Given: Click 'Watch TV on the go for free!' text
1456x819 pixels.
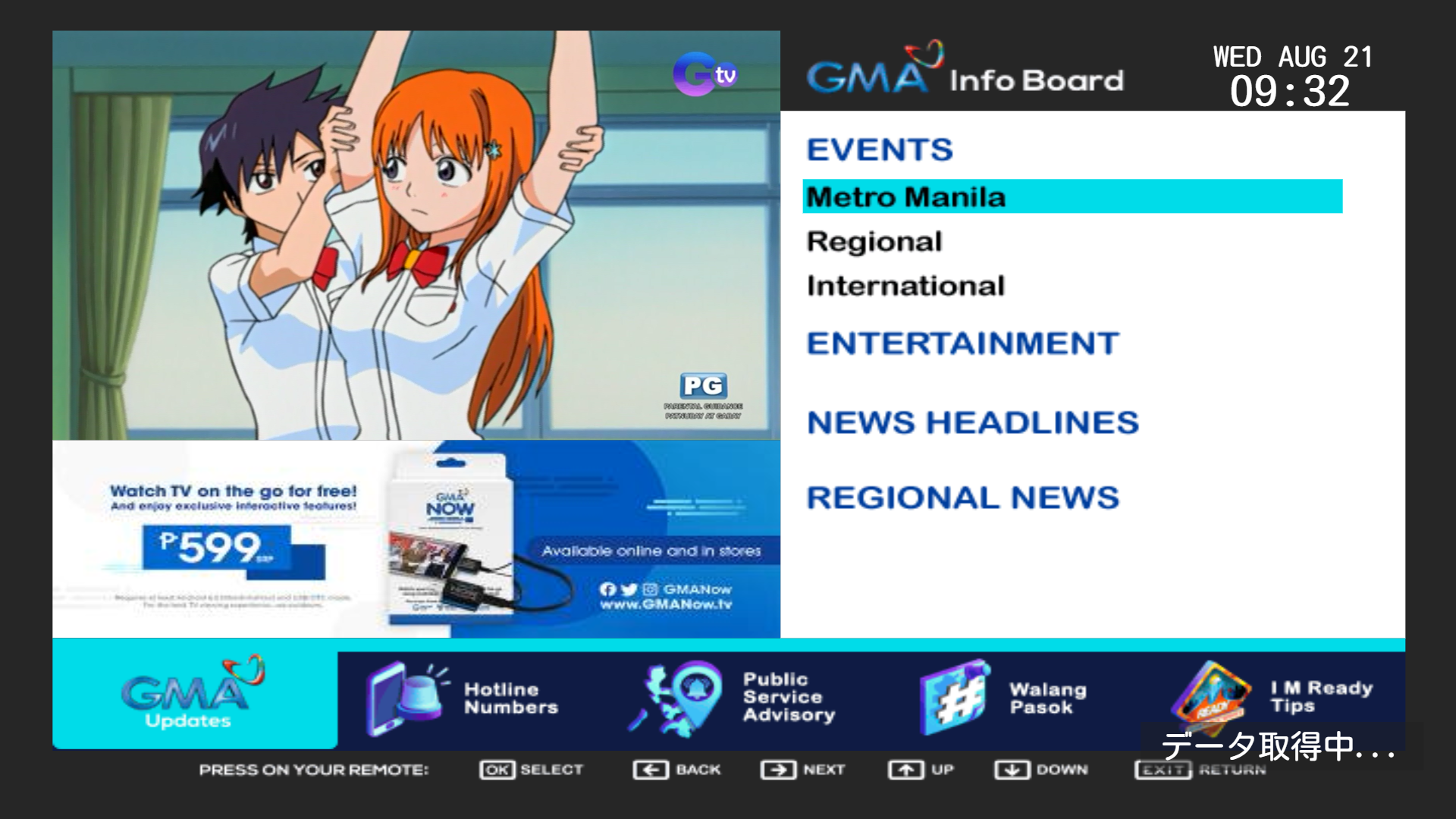Looking at the screenshot, I should tap(234, 491).
